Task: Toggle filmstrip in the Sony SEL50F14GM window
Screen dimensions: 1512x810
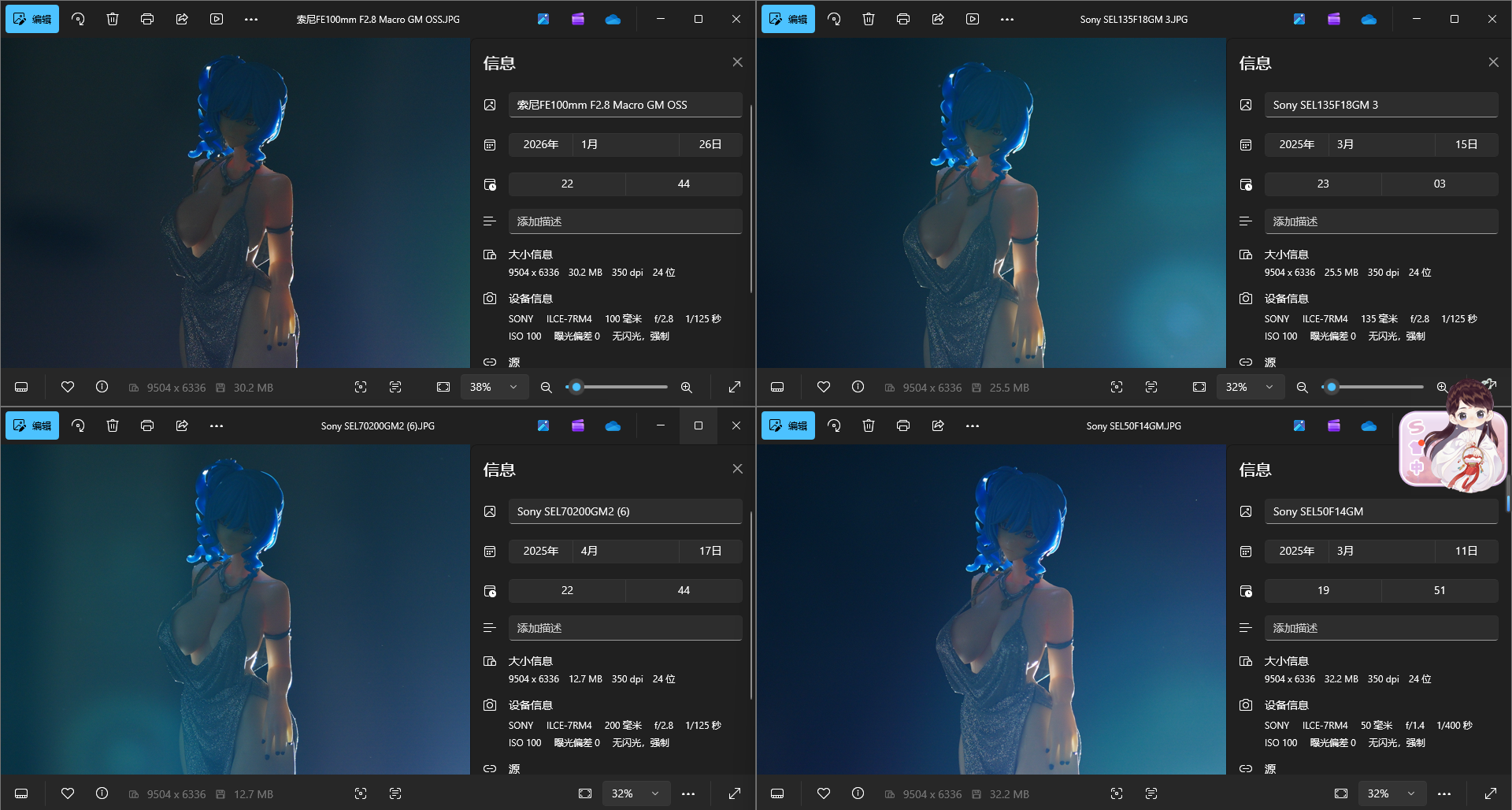Action: pos(777,793)
